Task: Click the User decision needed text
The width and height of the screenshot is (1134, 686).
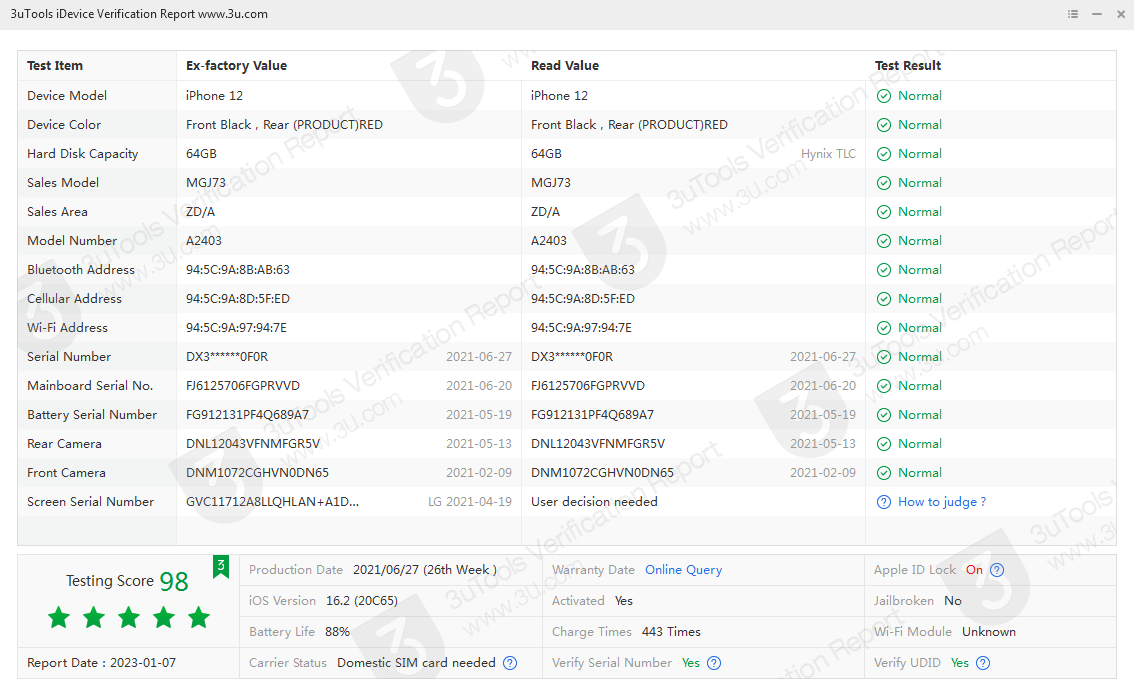Action: click(594, 502)
